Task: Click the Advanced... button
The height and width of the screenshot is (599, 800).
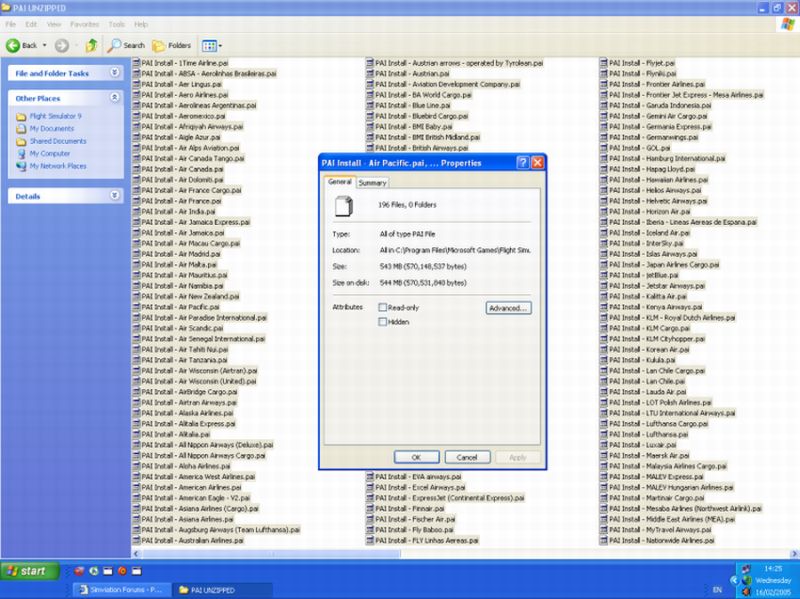Action: pos(508,308)
